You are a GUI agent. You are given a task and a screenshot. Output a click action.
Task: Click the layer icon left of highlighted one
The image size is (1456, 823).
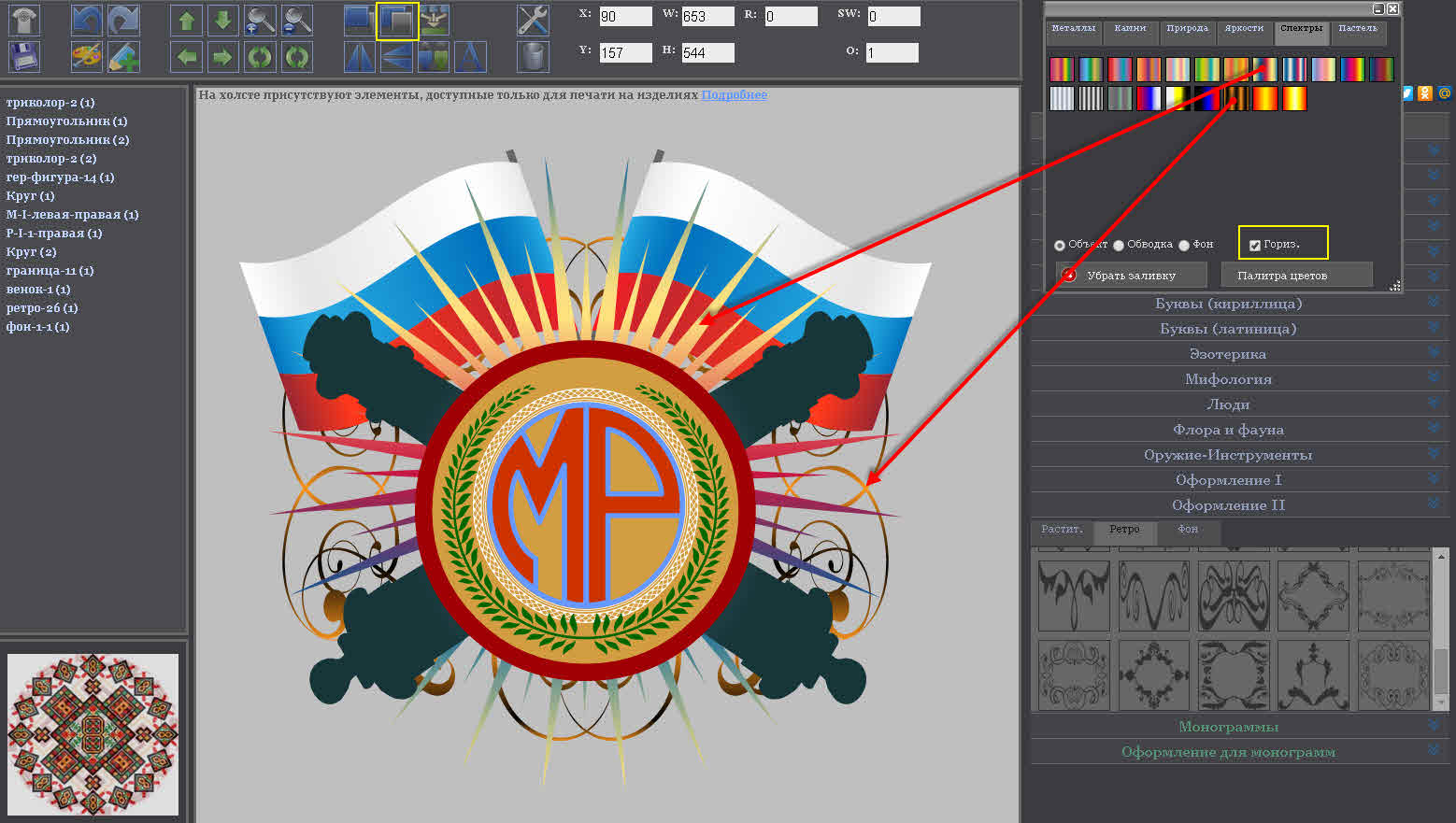click(x=359, y=21)
